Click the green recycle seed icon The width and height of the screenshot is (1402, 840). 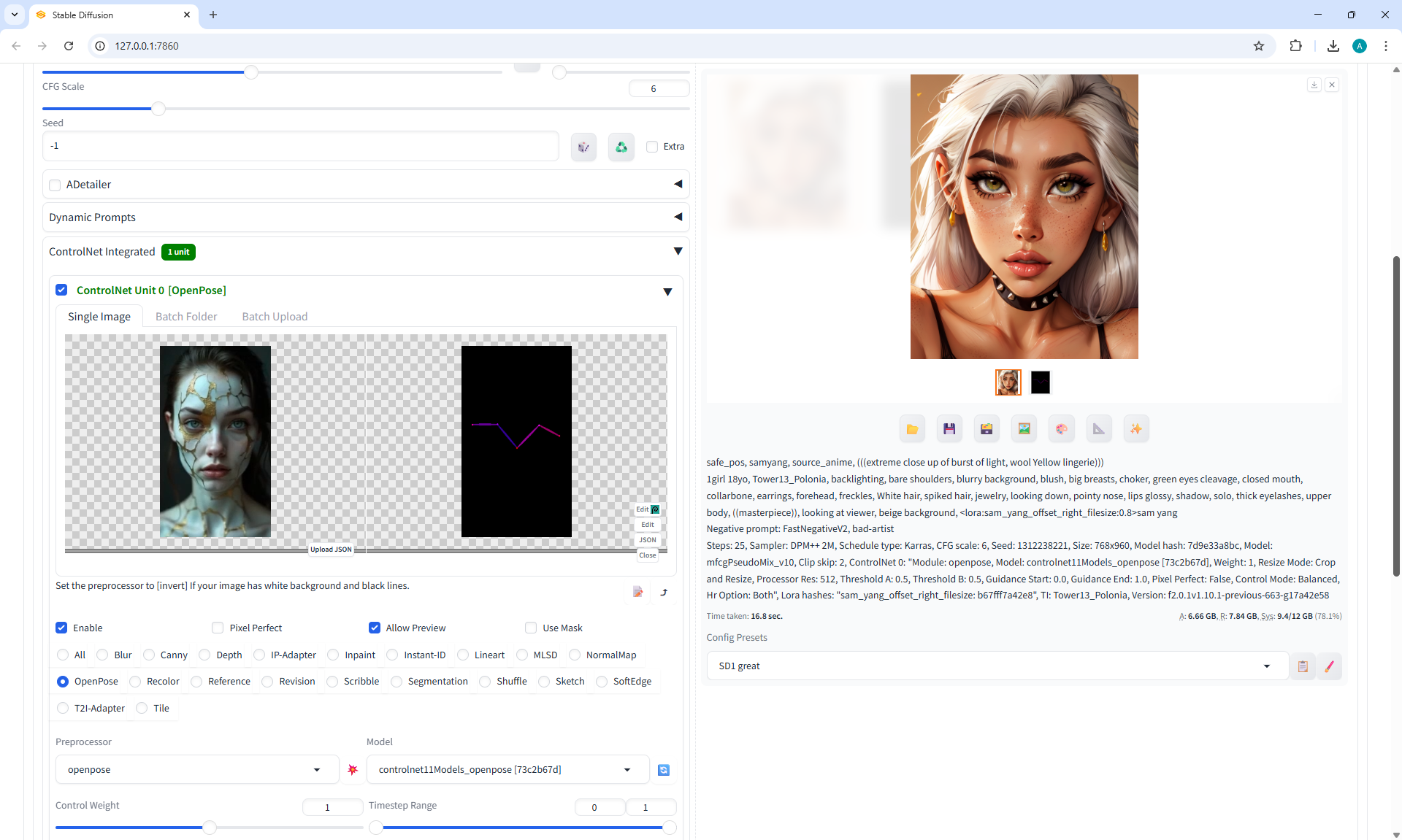(x=621, y=147)
